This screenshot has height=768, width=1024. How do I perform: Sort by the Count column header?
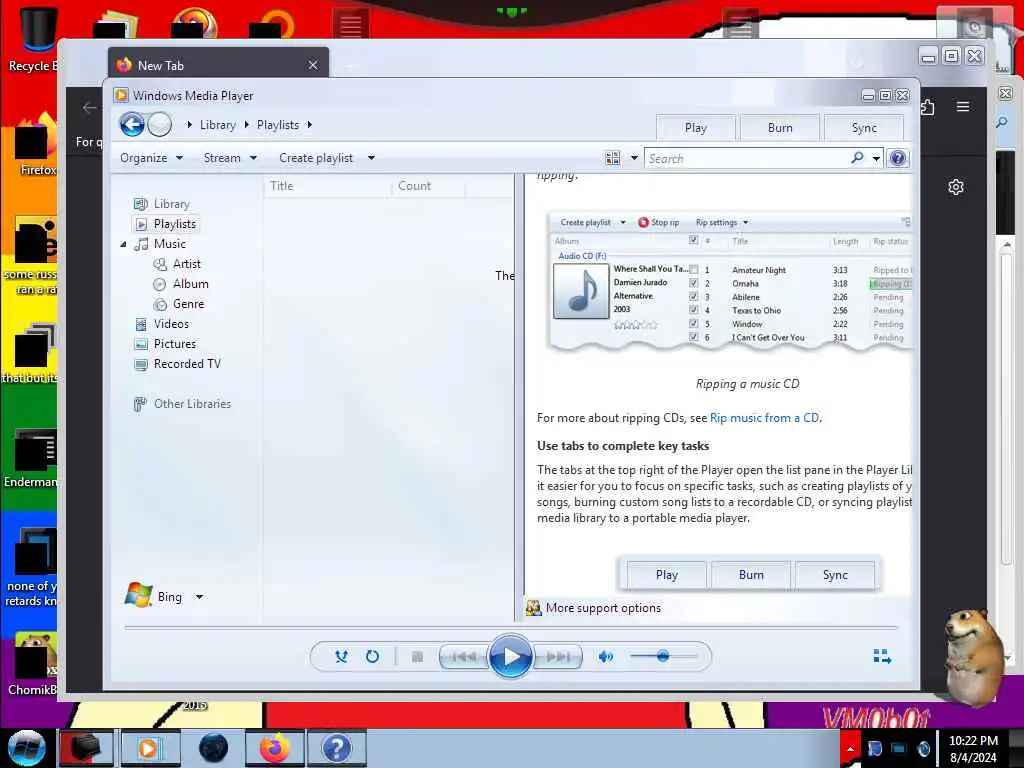(x=428, y=185)
